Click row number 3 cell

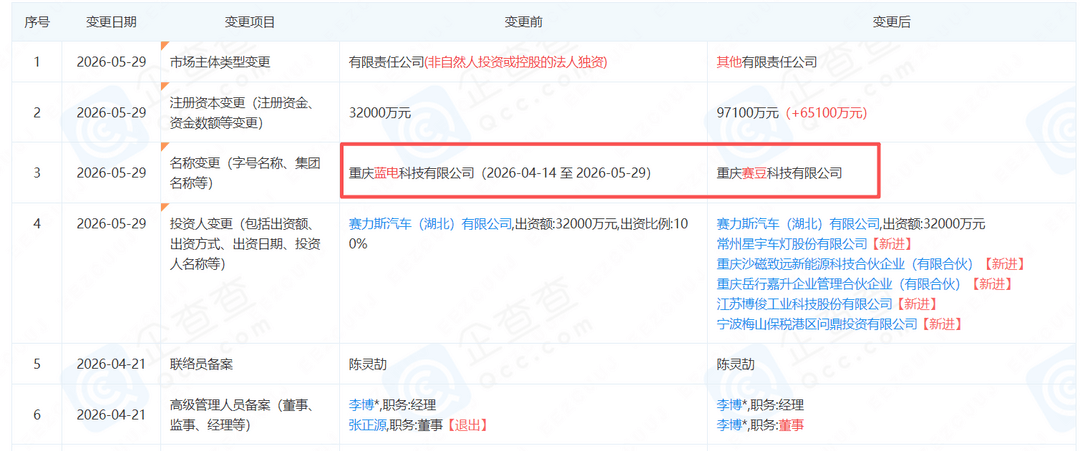pyautogui.click(x=37, y=173)
